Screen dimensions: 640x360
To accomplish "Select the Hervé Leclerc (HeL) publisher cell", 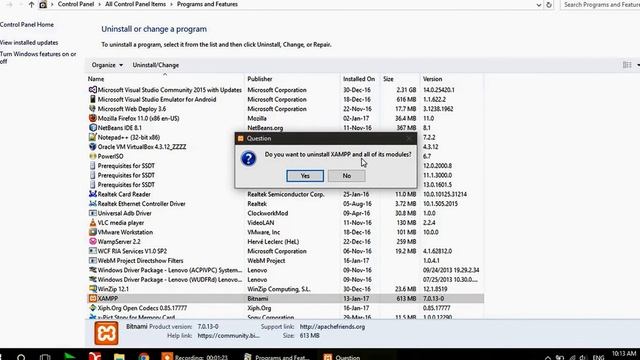I will coord(273,242).
